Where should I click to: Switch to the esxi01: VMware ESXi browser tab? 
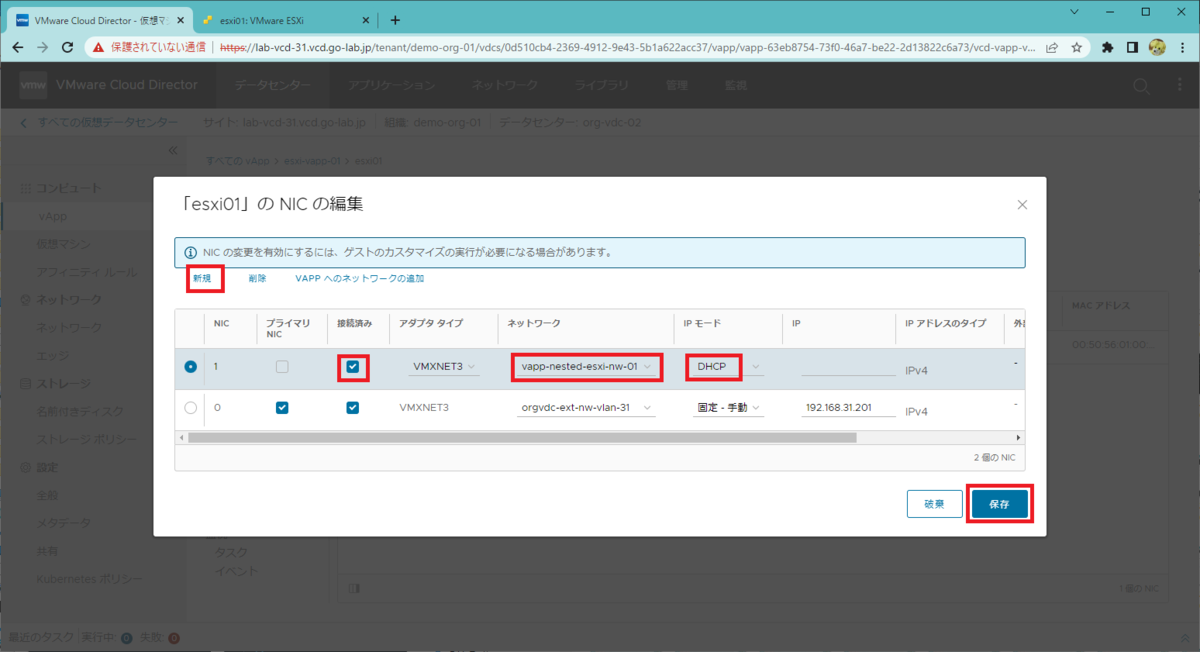click(283, 20)
